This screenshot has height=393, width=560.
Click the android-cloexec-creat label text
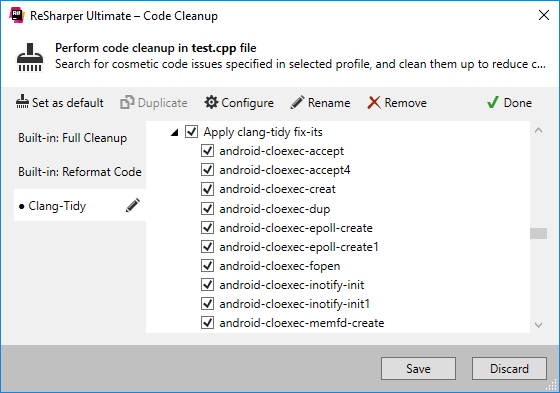click(278, 189)
